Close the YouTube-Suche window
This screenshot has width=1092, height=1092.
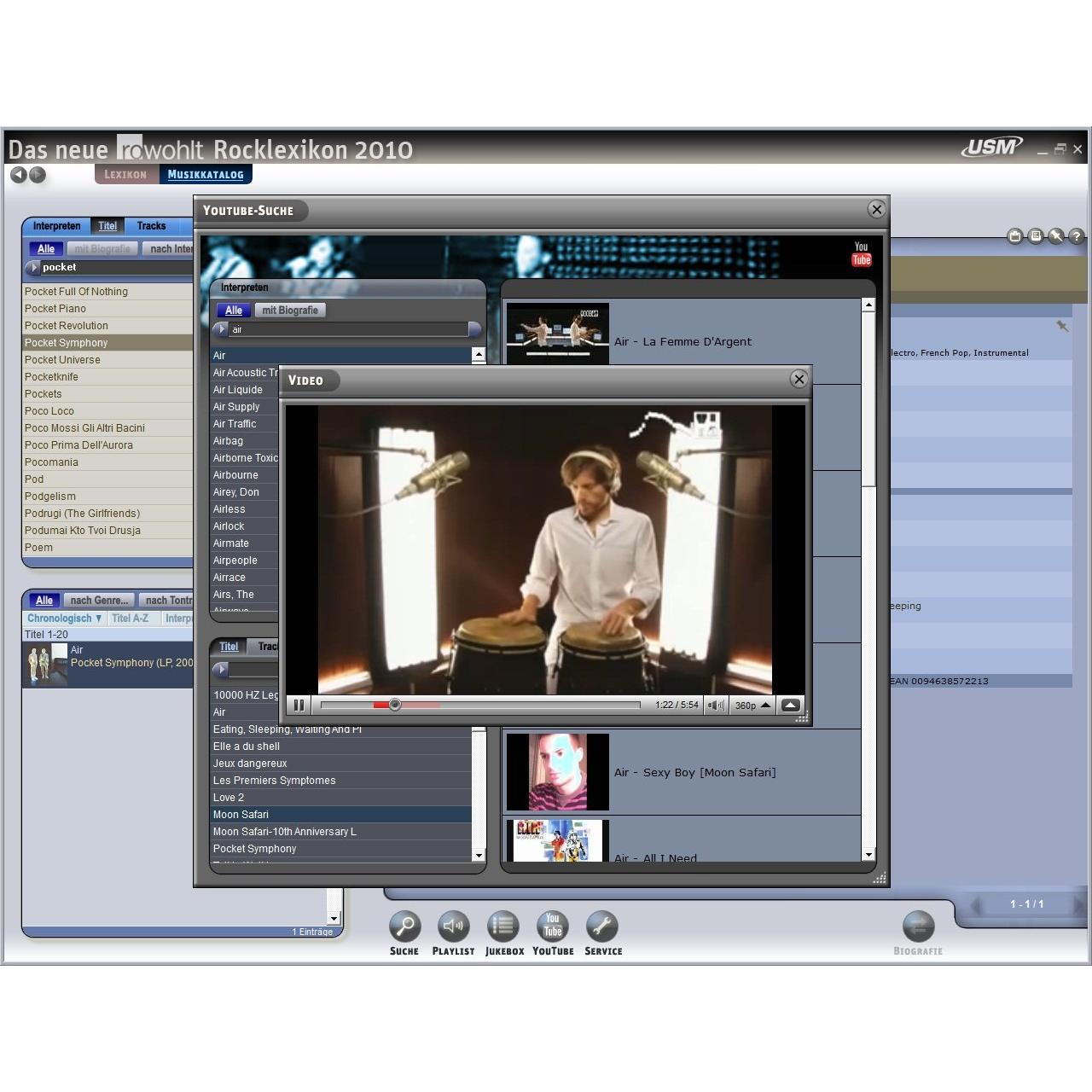tap(876, 209)
